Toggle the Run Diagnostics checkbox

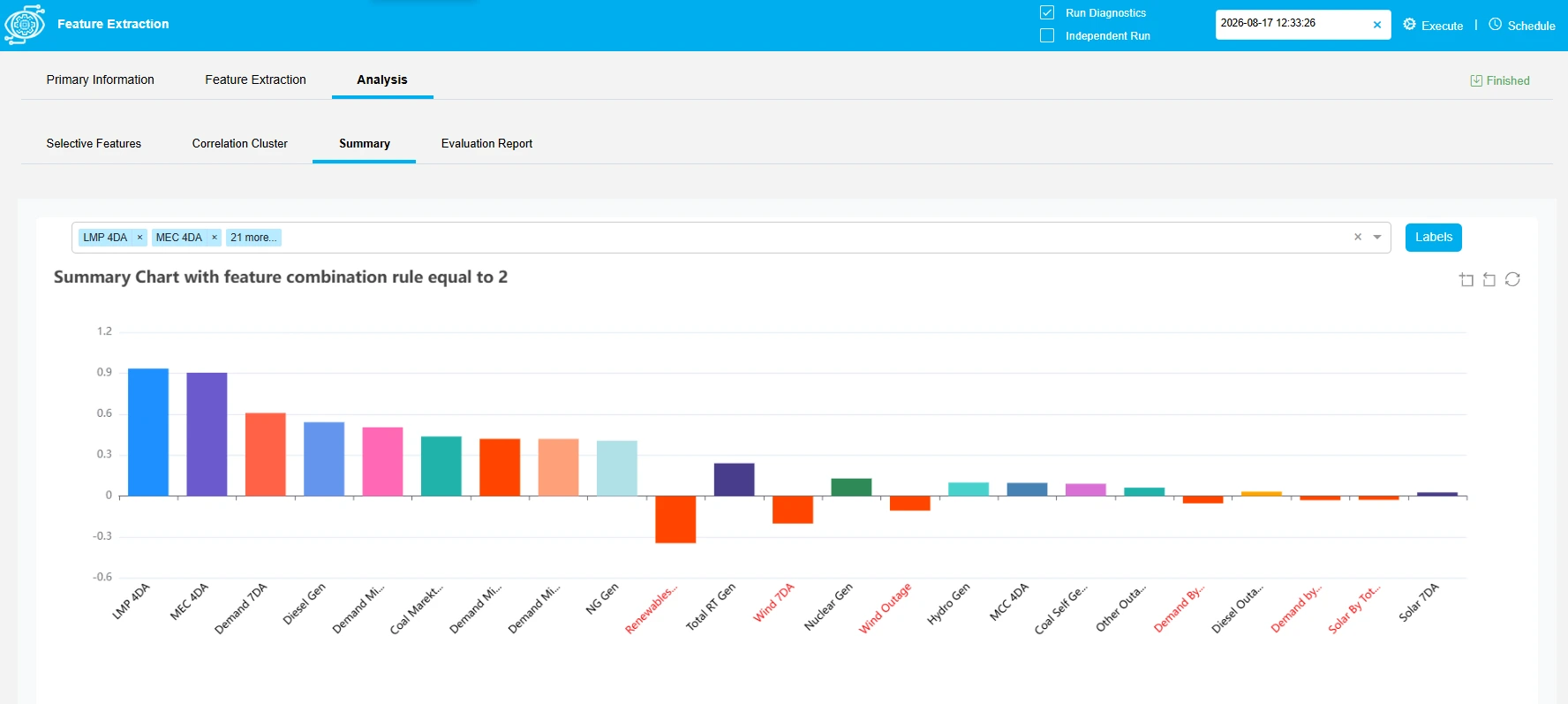pyautogui.click(x=1047, y=12)
